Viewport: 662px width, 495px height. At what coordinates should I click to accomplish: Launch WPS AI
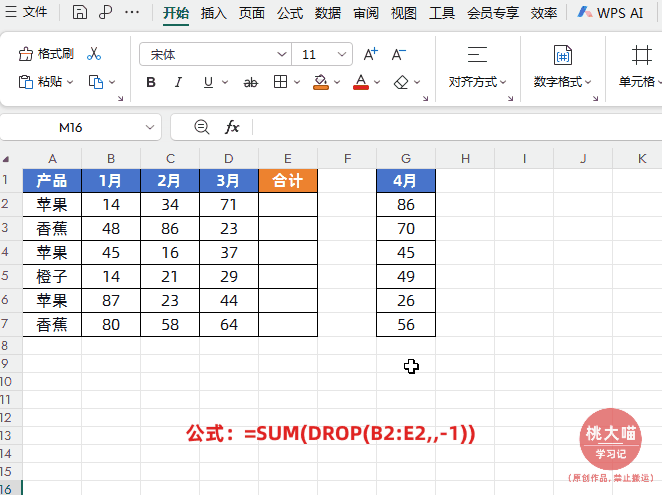pos(610,13)
